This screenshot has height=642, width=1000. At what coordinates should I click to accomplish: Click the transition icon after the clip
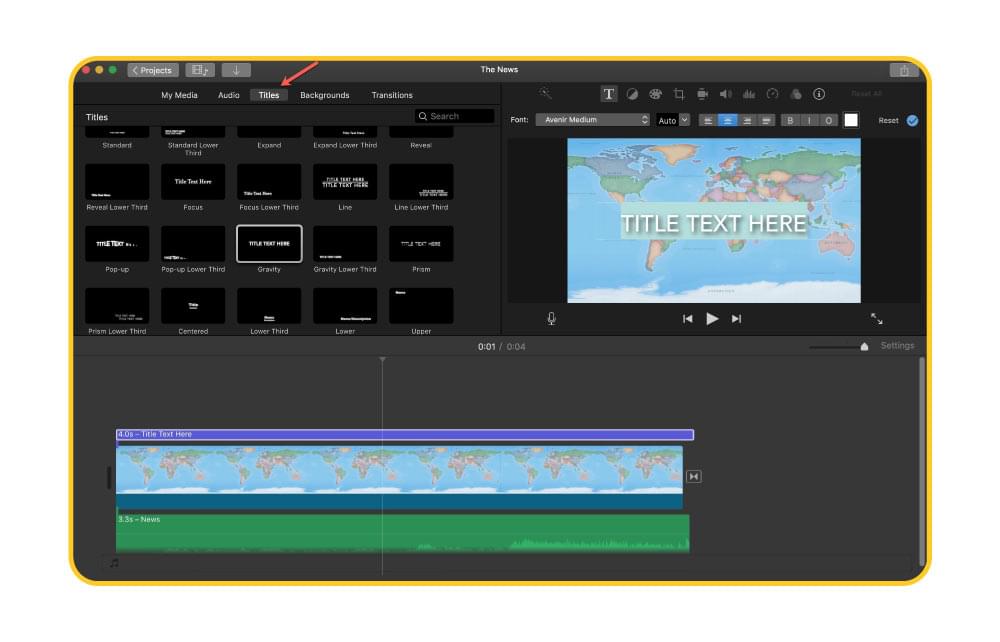[x=694, y=476]
